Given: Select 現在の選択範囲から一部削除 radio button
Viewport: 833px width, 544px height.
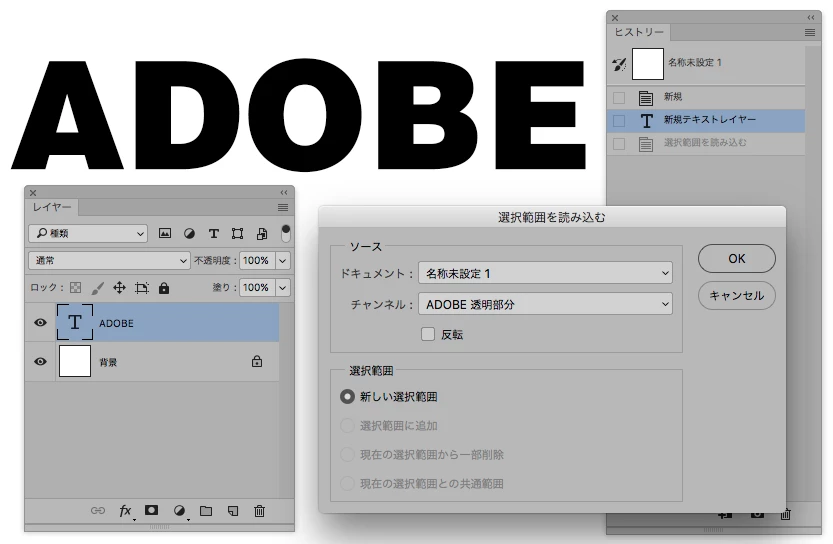Looking at the screenshot, I should tap(347, 454).
